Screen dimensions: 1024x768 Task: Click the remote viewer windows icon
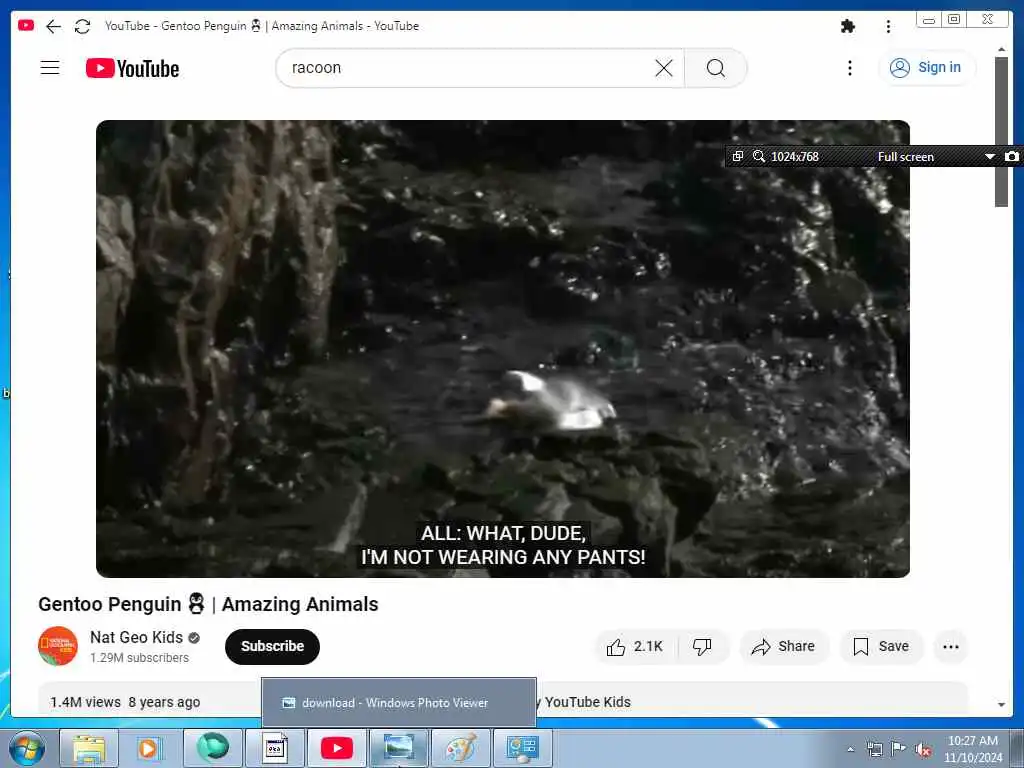pyautogui.click(x=737, y=156)
